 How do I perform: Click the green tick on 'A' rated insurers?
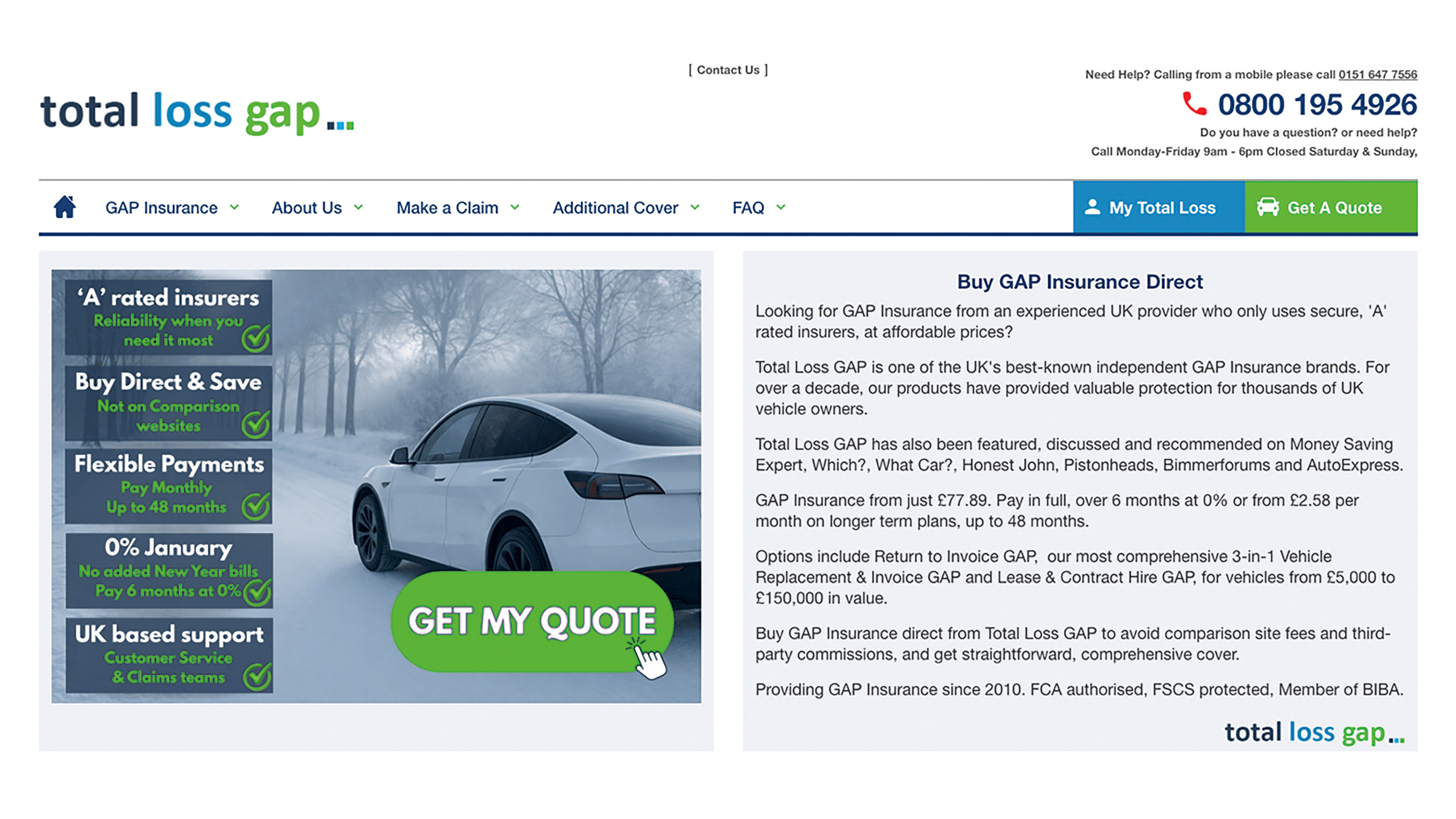coord(255,338)
